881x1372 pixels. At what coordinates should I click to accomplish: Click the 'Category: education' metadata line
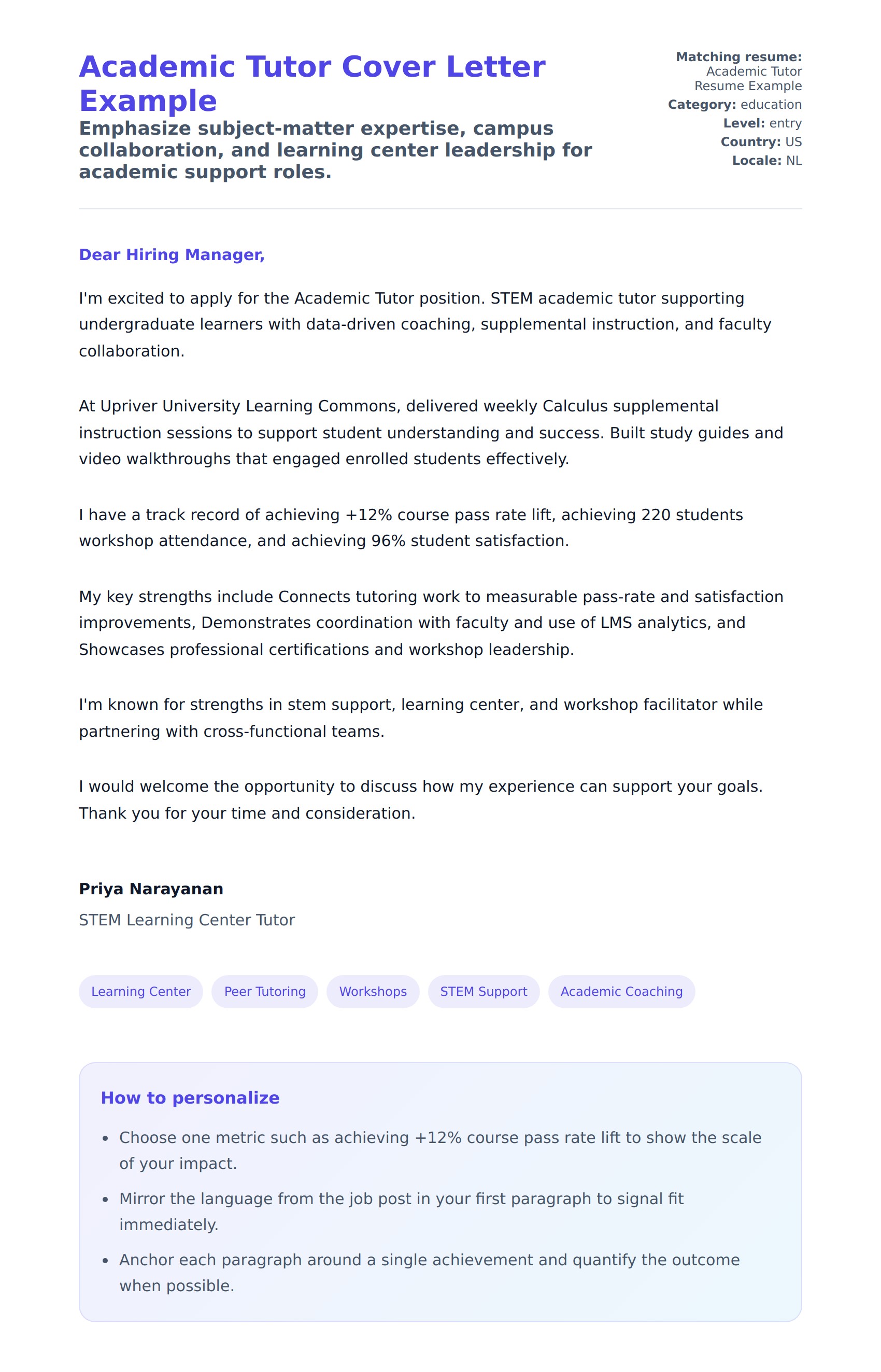click(x=734, y=105)
